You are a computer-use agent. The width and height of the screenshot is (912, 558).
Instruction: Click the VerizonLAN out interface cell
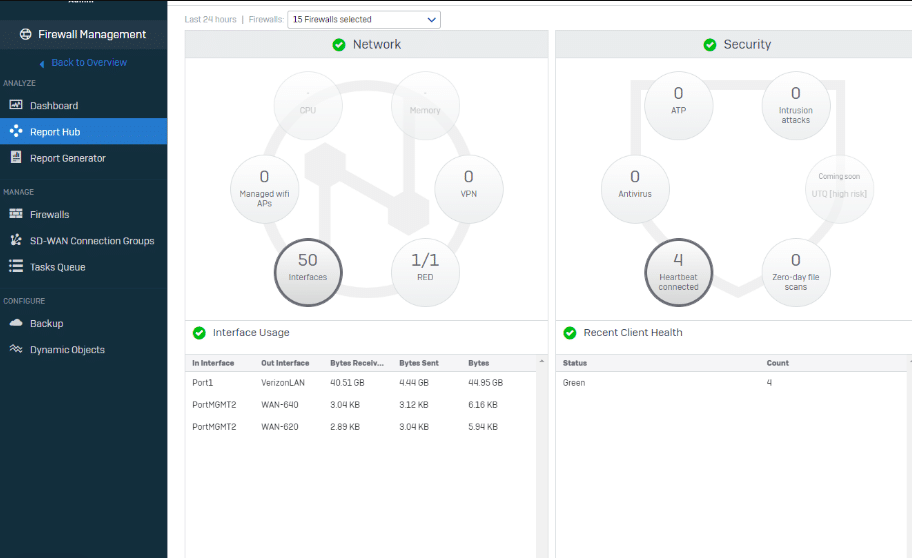(x=283, y=383)
